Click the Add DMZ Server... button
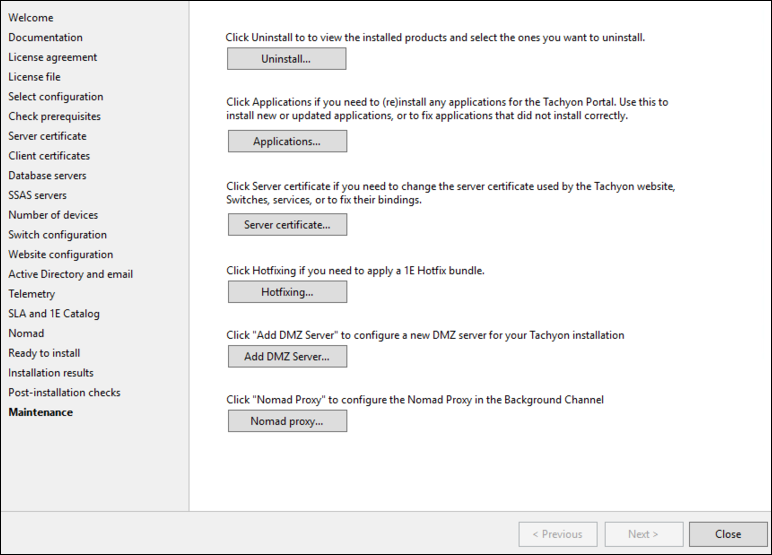 287,356
